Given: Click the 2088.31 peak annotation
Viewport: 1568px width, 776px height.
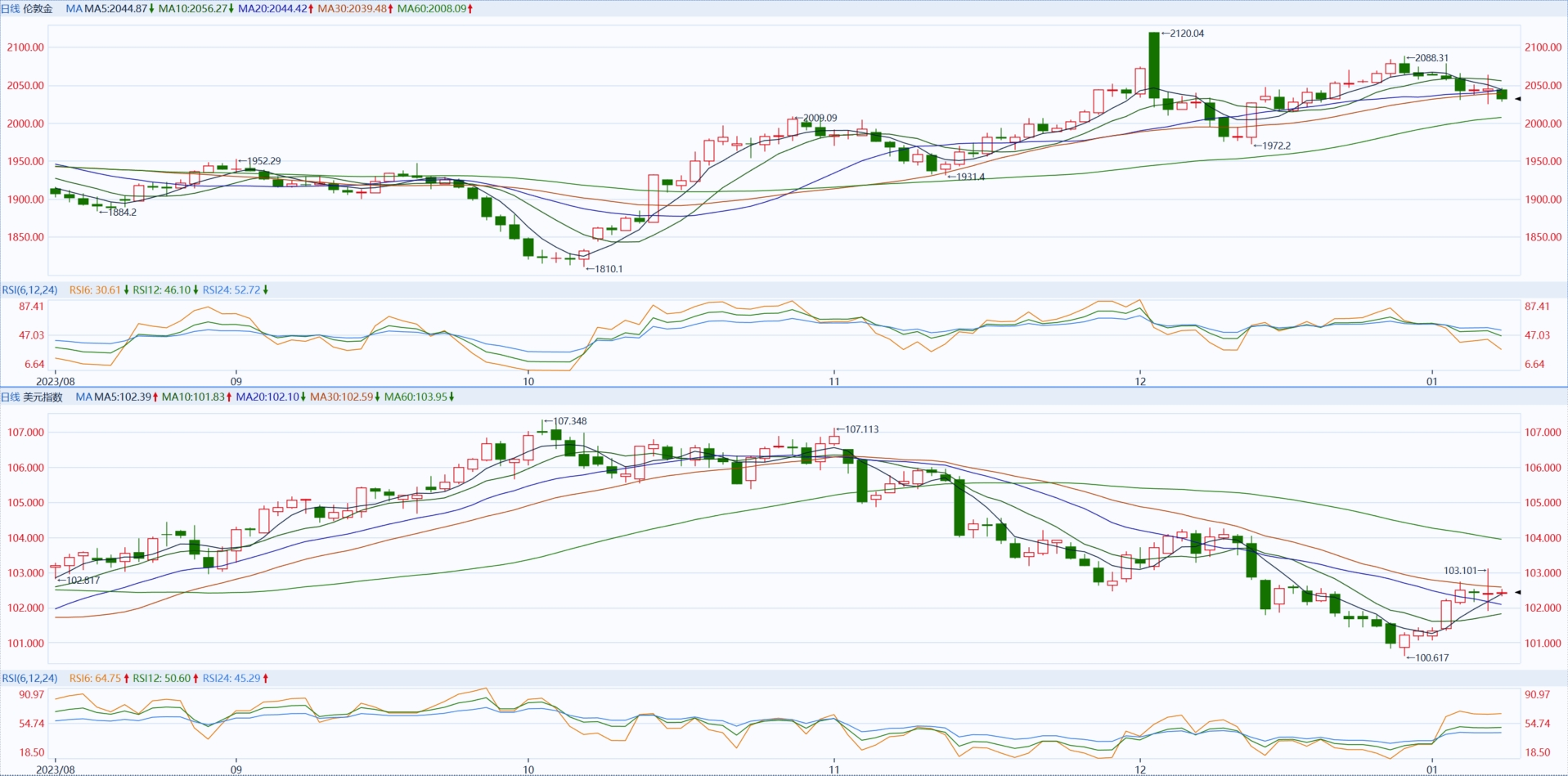Looking at the screenshot, I should 1431,58.
